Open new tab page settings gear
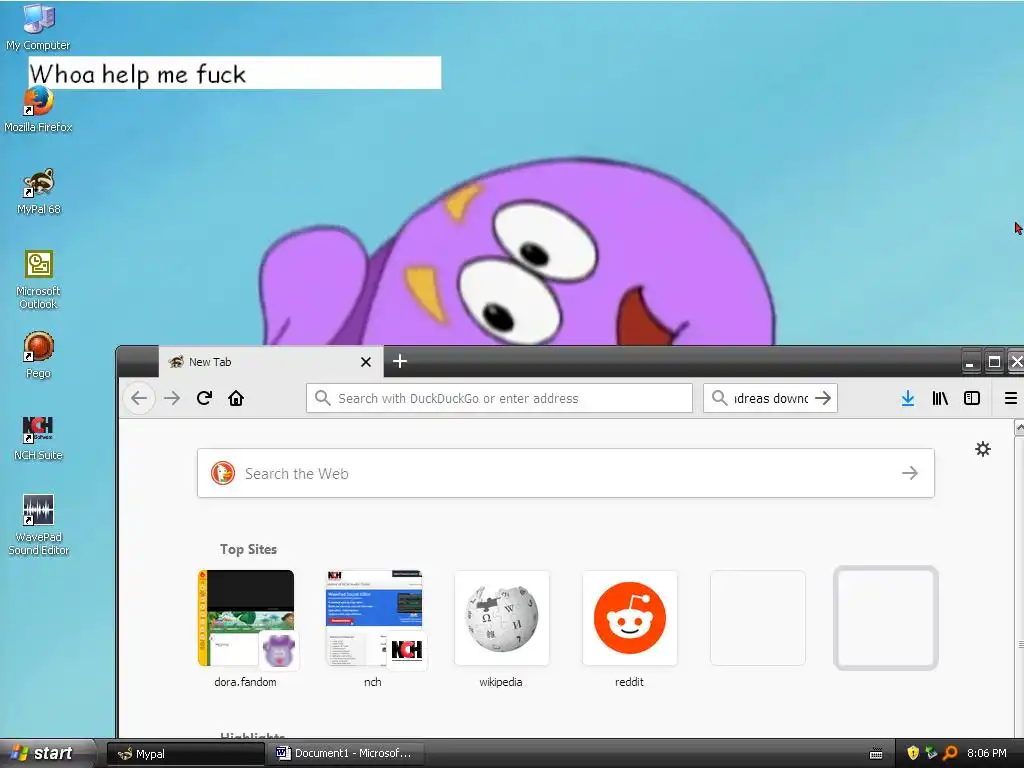 pyautogui.click(x=983, y=449)
